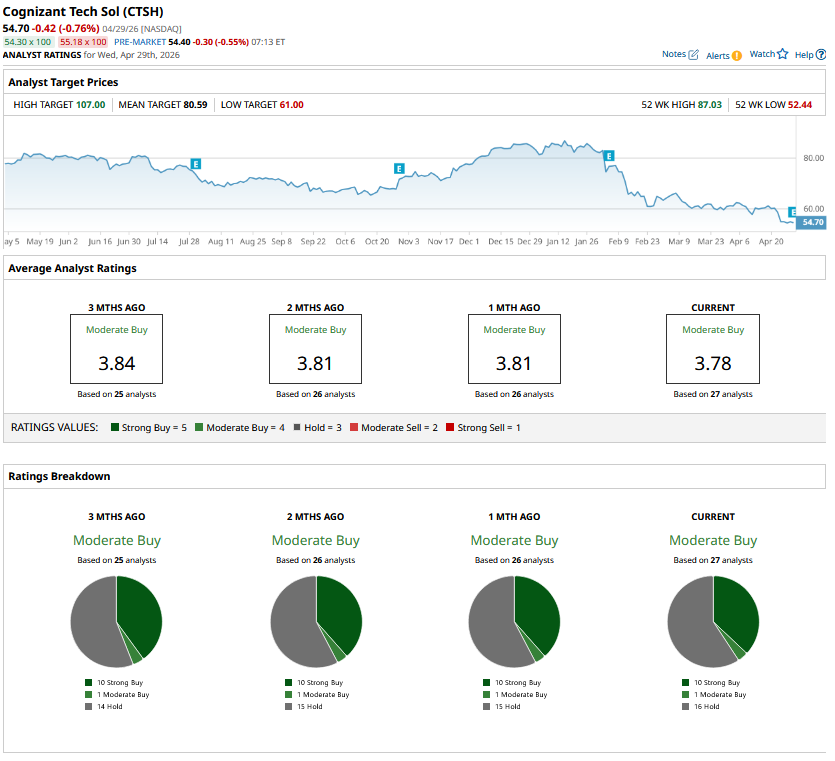
Task: Select the Current rating box showing 3.78
Action: point(713,349)
